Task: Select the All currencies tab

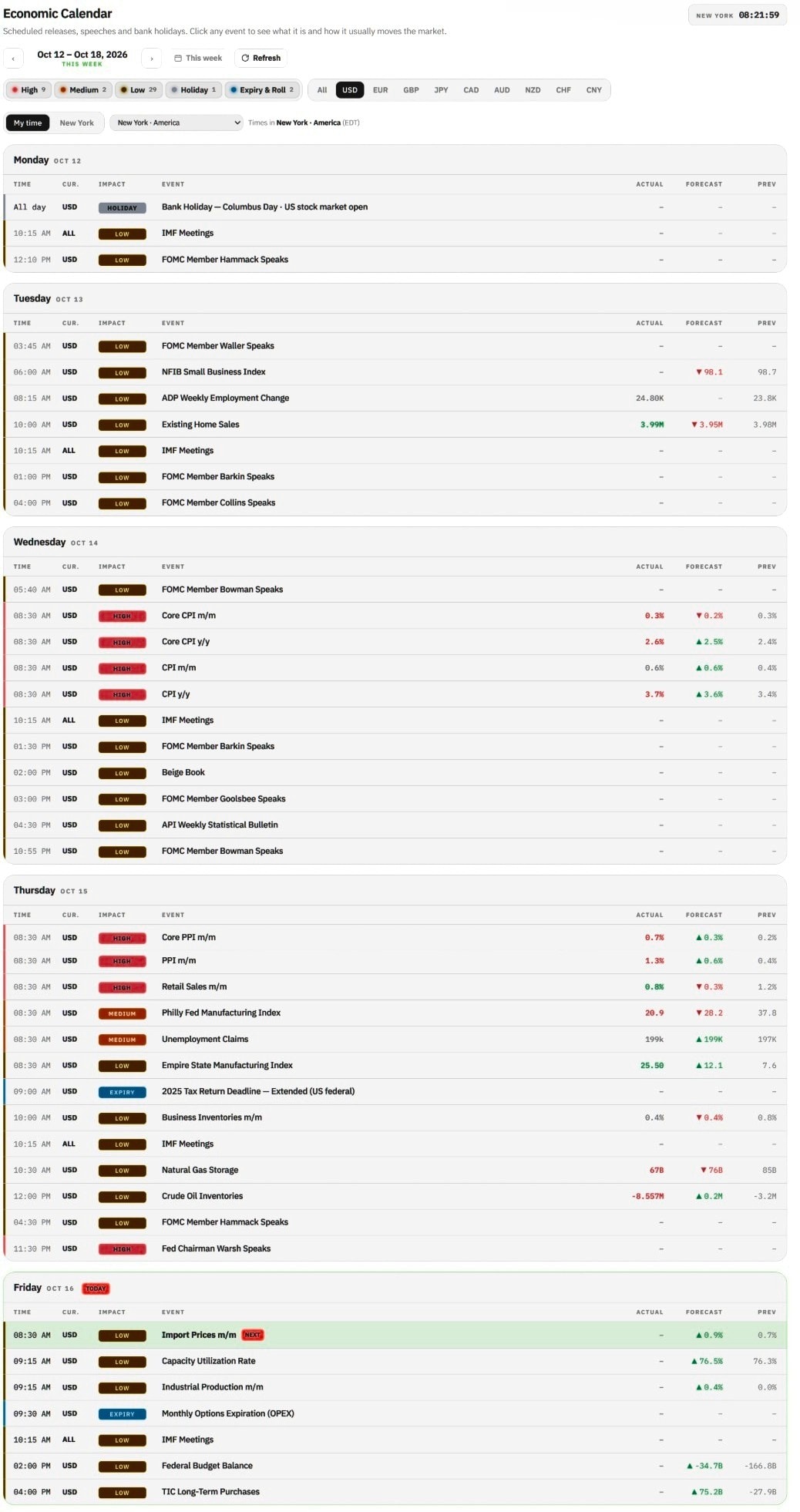Action: pos(322,90)
